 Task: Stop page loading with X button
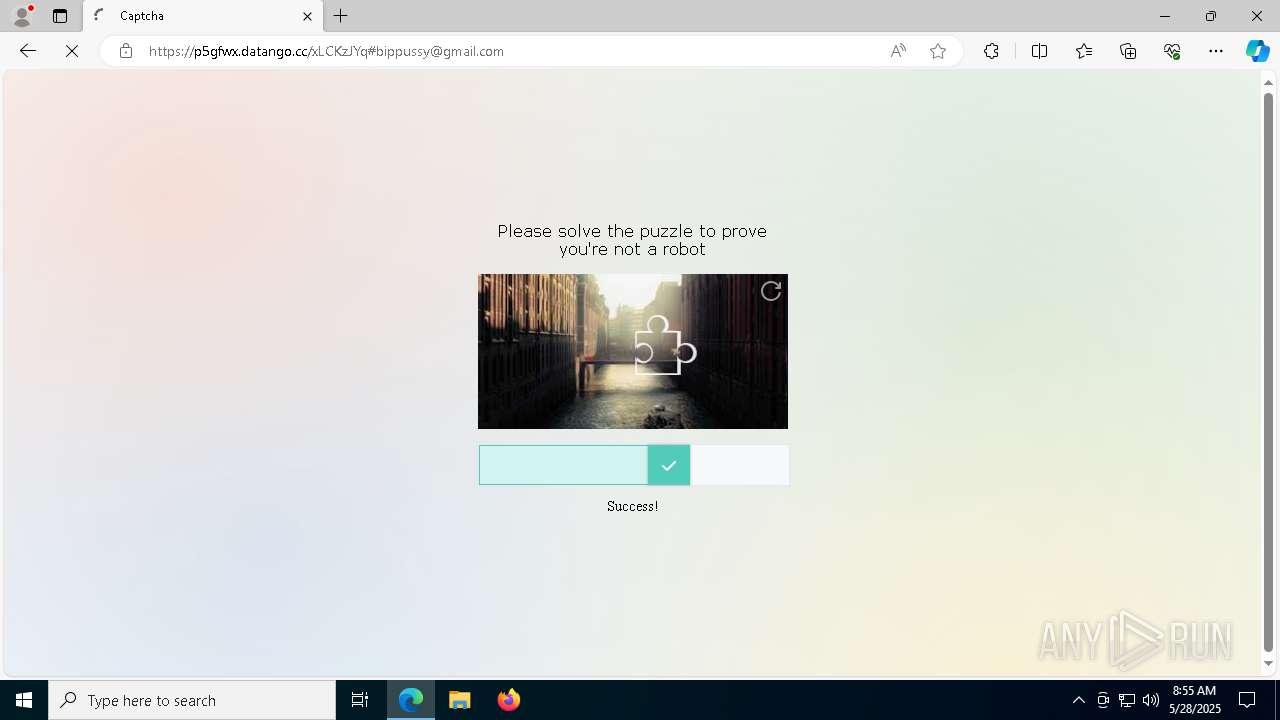[x=72, y=51]
